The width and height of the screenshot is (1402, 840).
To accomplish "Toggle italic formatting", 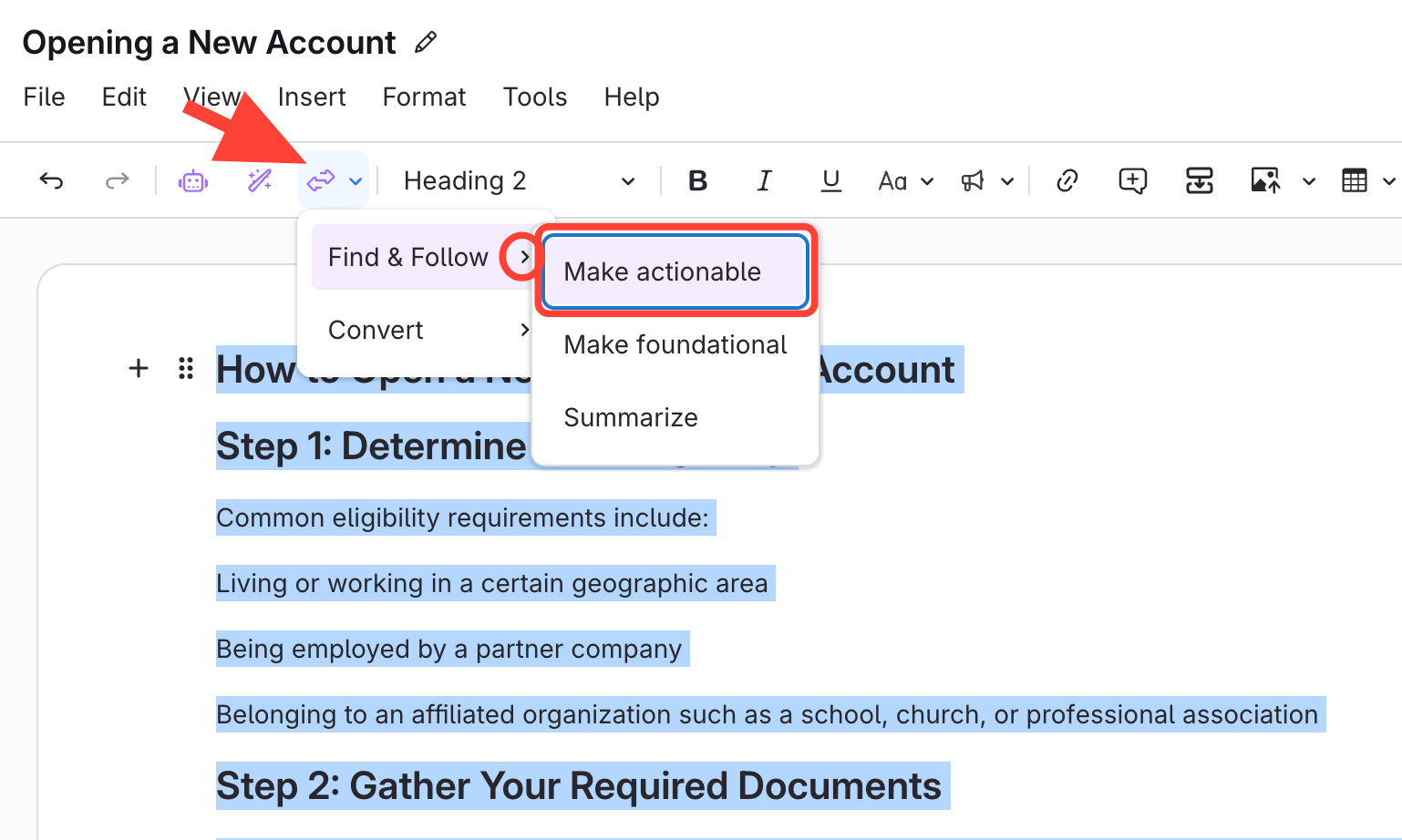I will pyautogui.click(x=764, y=181).
